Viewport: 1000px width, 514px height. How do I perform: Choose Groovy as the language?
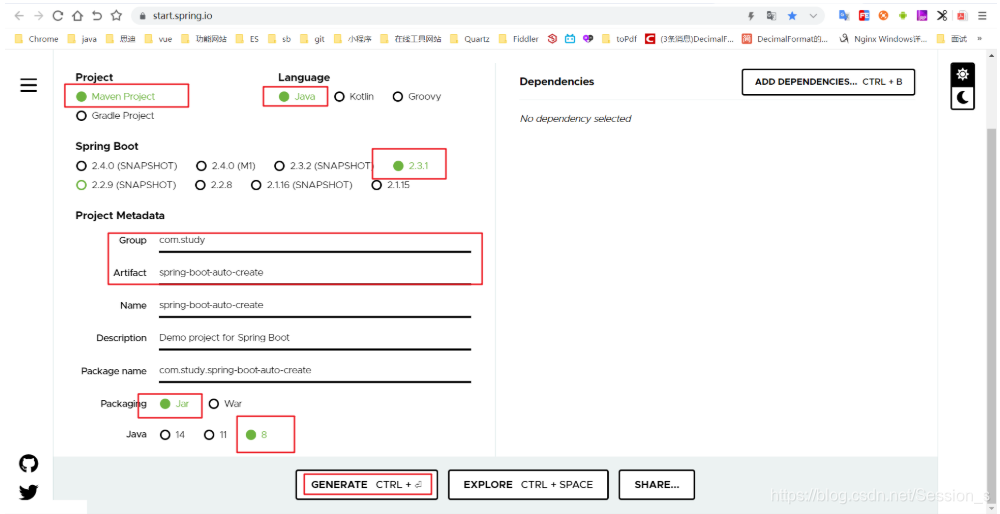(x=416, y=96)
